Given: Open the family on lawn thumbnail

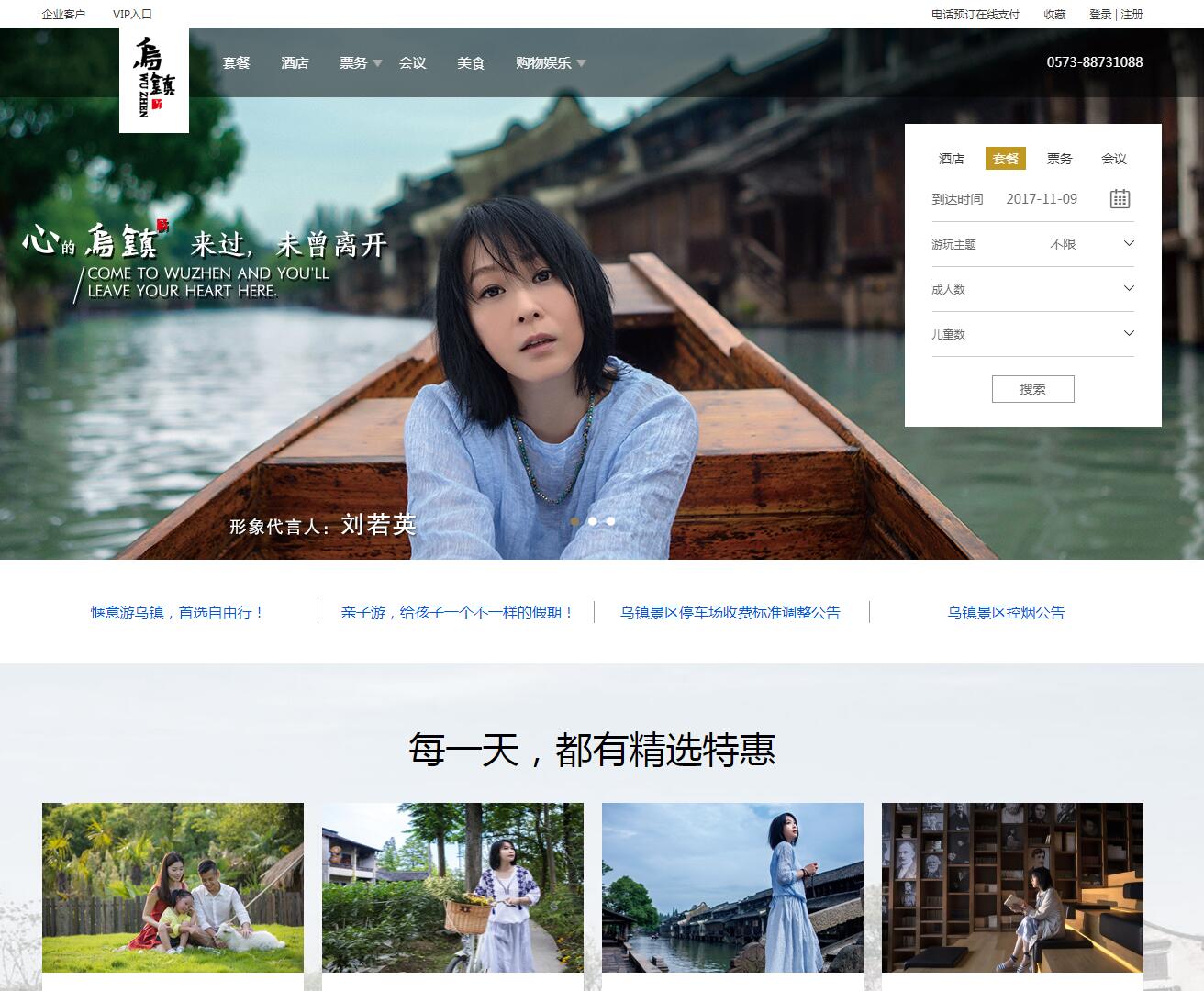Looking at the screenshot, I should click(x=173, y=887).
